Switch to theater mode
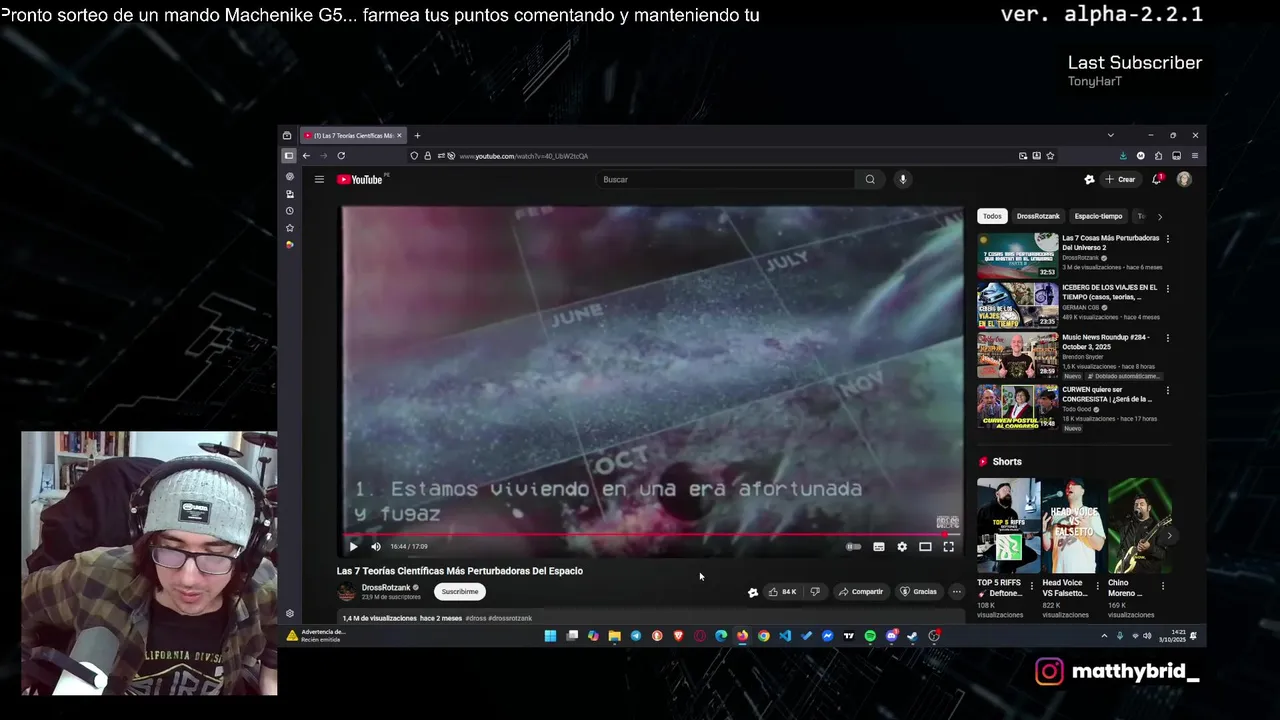Image resolution: width=1280 pixels, height=720 pixels. pos(925,547)
